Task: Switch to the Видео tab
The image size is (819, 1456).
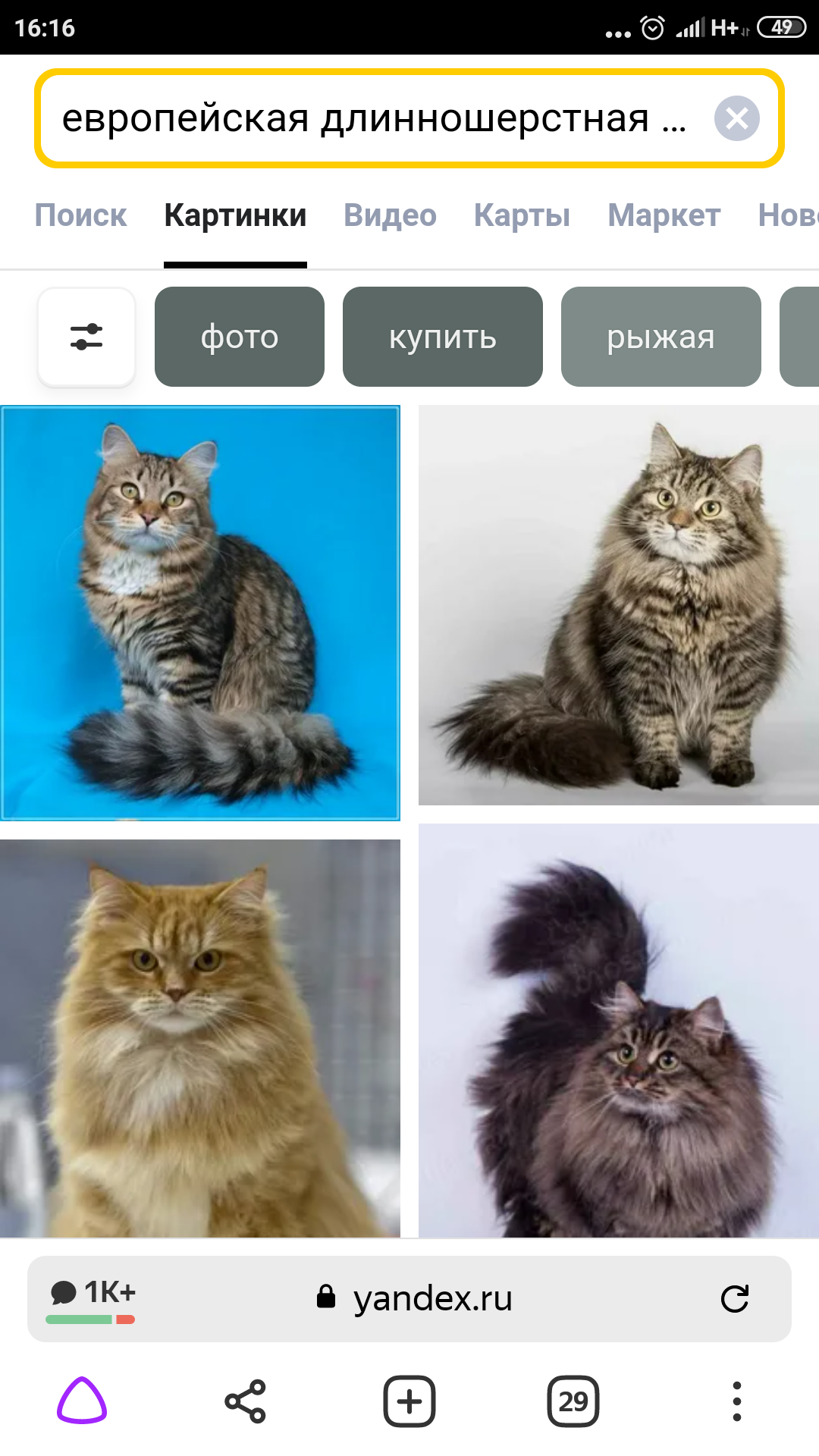Action: point(390,215)
